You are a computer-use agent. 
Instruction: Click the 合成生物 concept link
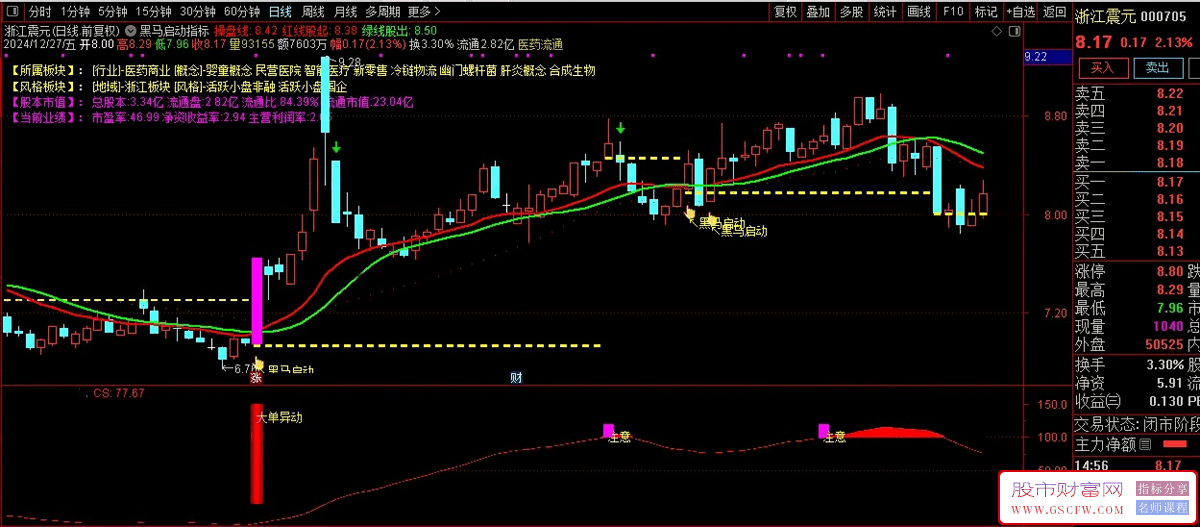[x=572, y=71]
